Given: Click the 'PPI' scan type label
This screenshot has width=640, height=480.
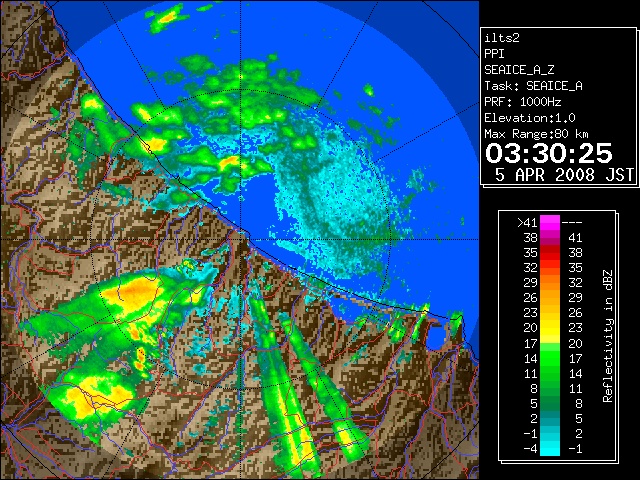Looking at the screenshot, I should (494, 54).
